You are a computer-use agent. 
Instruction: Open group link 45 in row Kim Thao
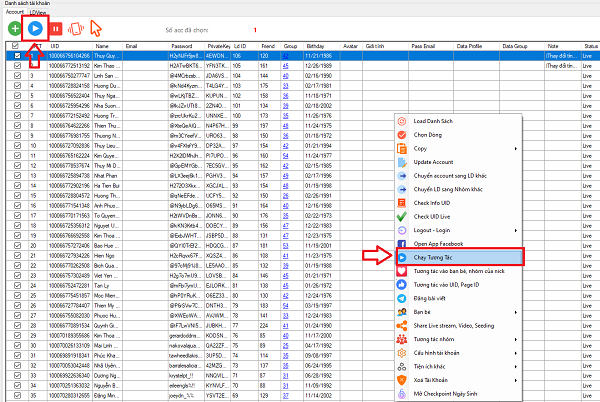(x=285, y=66)
